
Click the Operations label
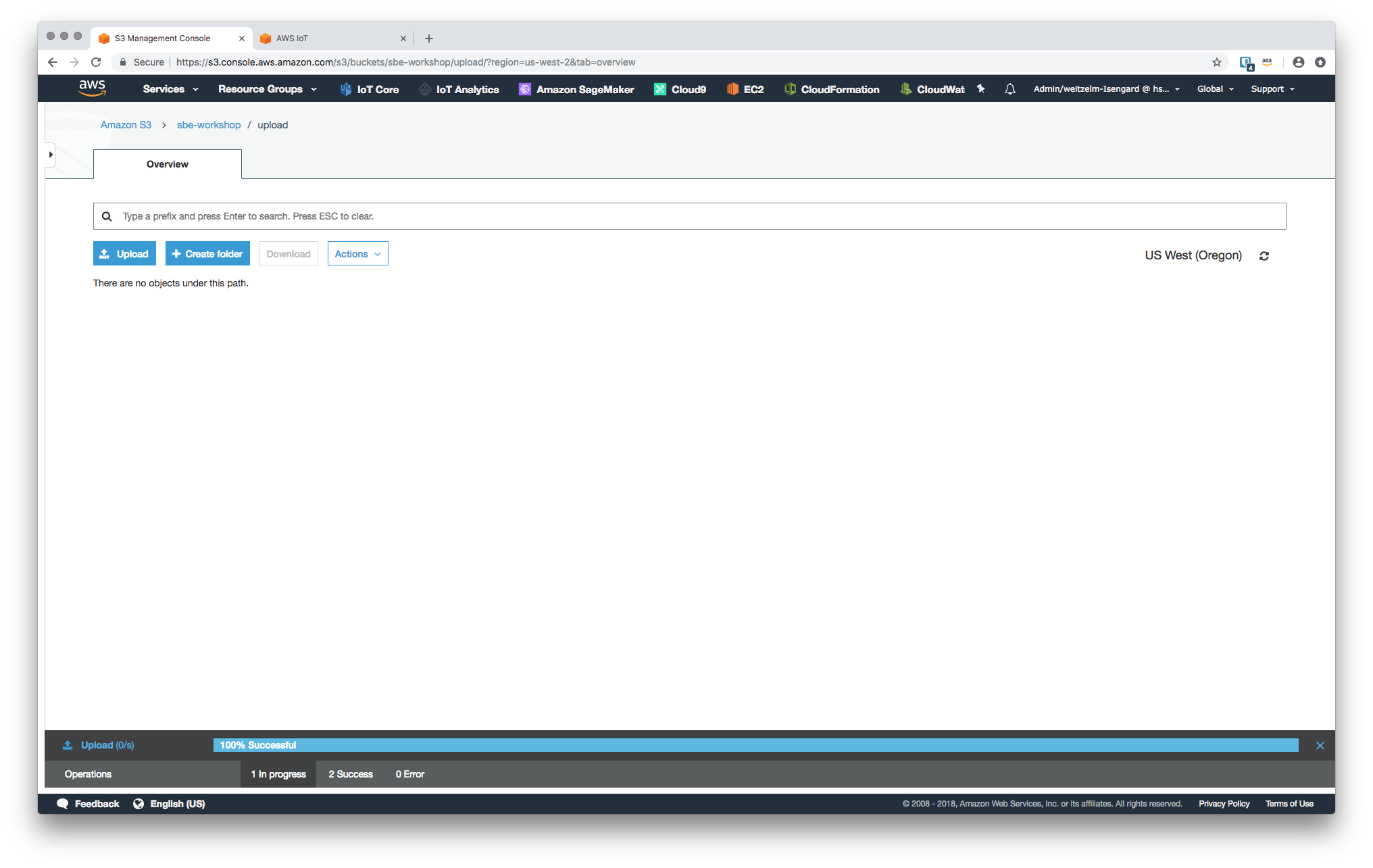coord(88,774)
